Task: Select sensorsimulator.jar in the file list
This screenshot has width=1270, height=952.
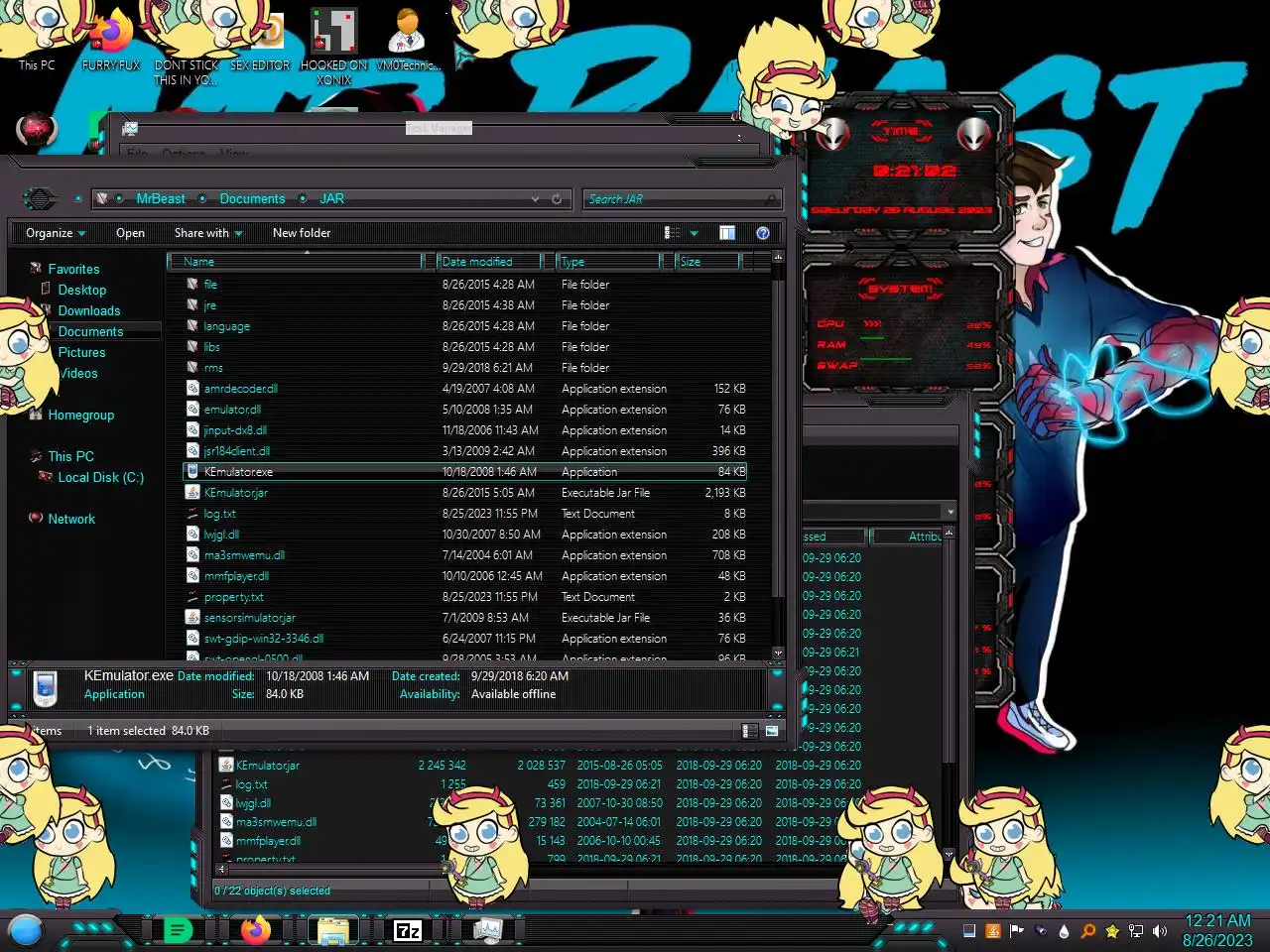Action: point(466,618)
